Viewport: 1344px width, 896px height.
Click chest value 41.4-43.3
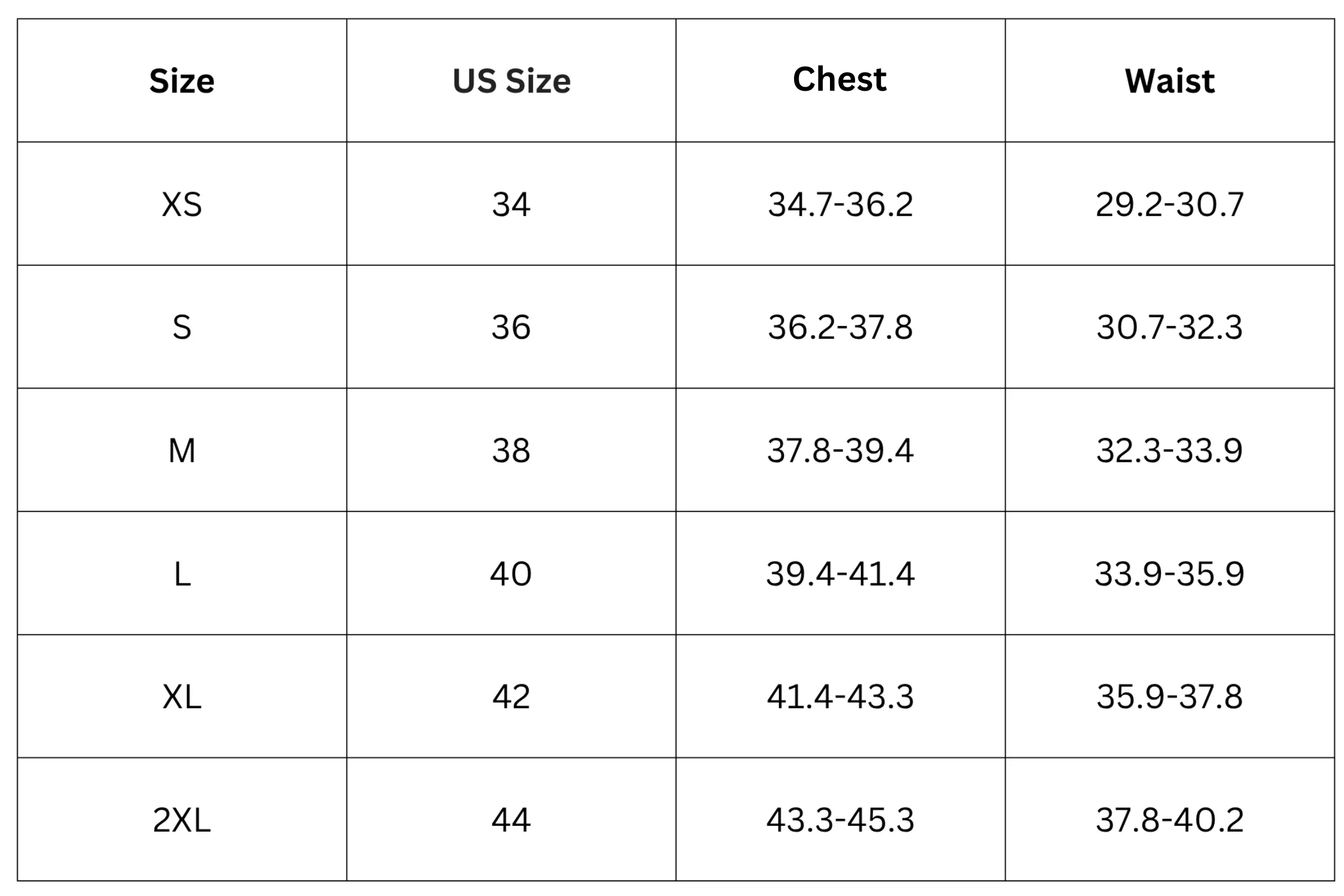[x=840, y=697]
